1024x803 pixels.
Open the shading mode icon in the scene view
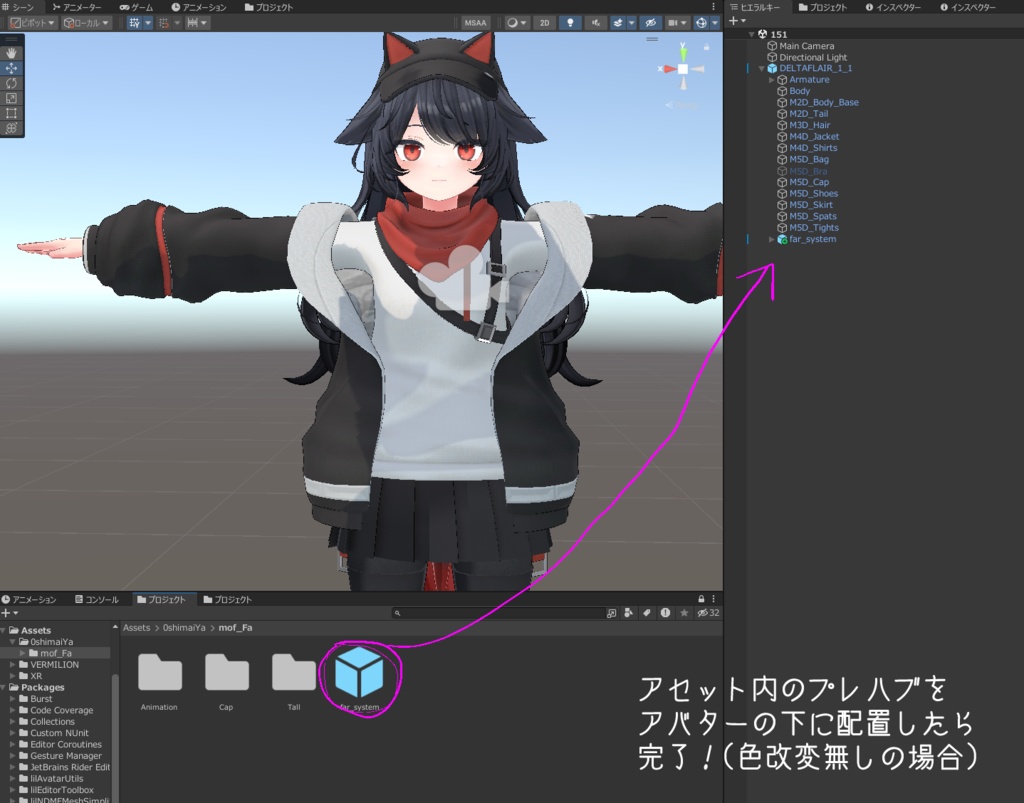click(x=513, y=22)
